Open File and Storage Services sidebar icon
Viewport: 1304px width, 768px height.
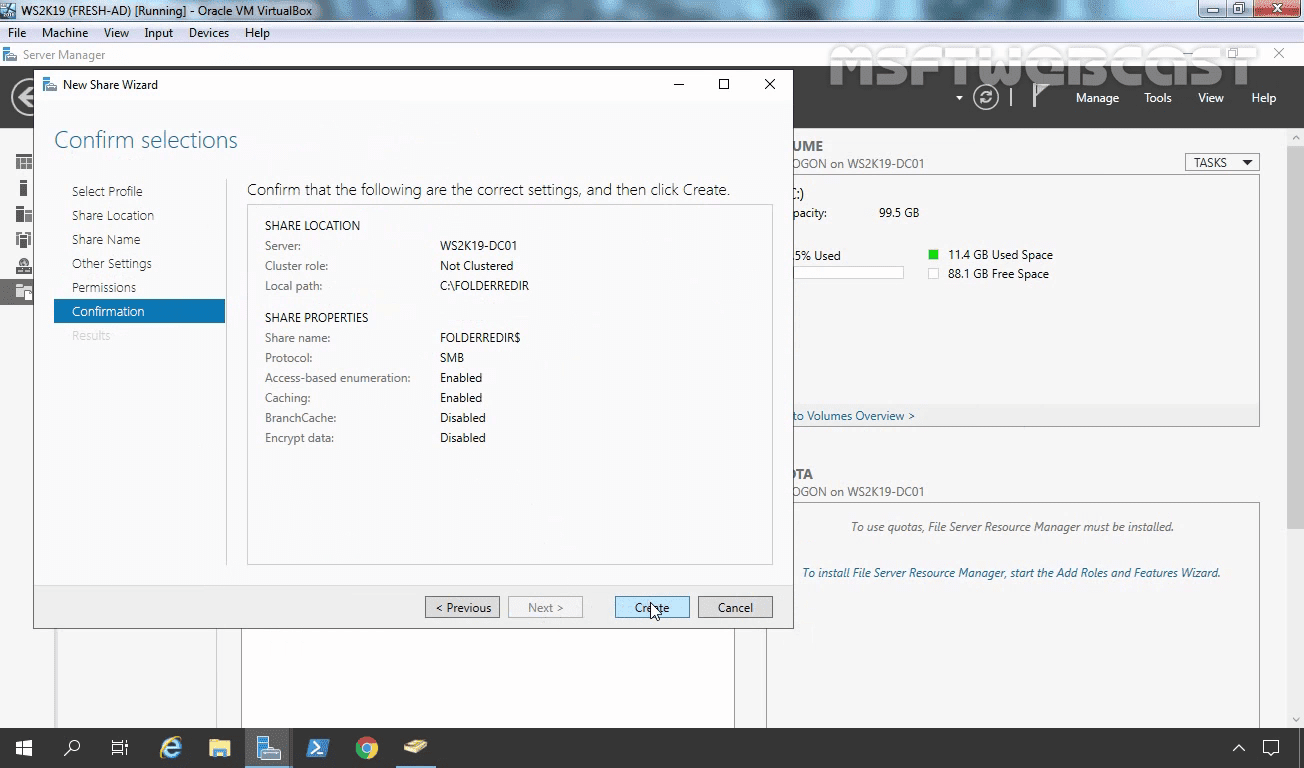point(23,292)
